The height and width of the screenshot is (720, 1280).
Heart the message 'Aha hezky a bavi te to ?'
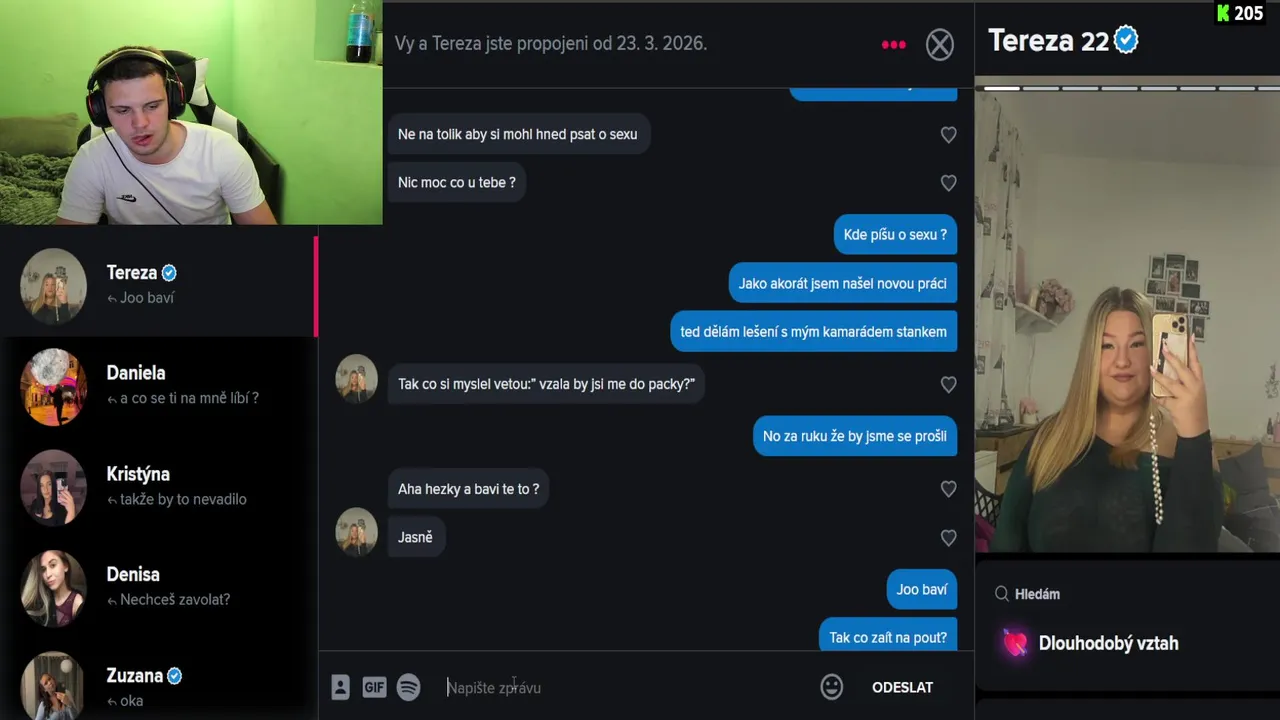coord(948,489)
